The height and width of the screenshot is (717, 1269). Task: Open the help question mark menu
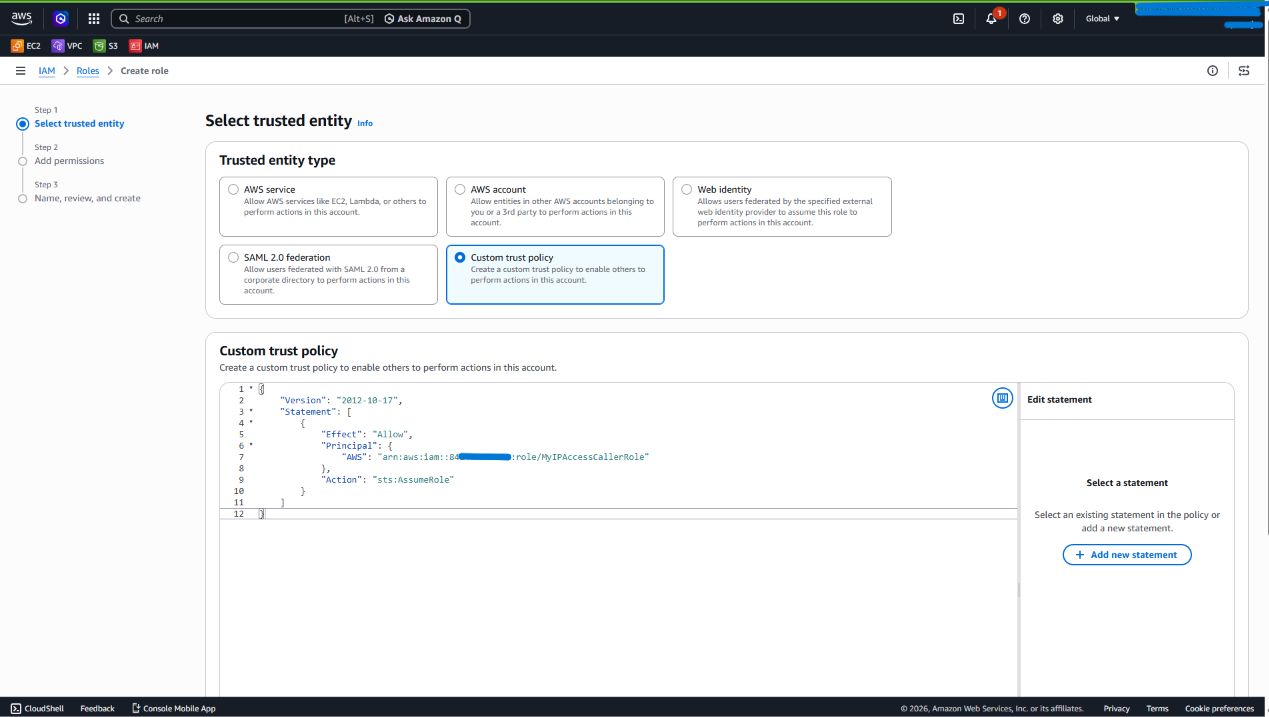tap(1025, 18)
